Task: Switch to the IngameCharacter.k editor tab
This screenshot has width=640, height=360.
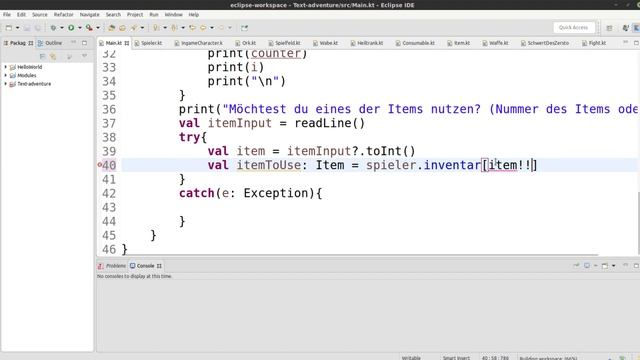Action: 199,43
